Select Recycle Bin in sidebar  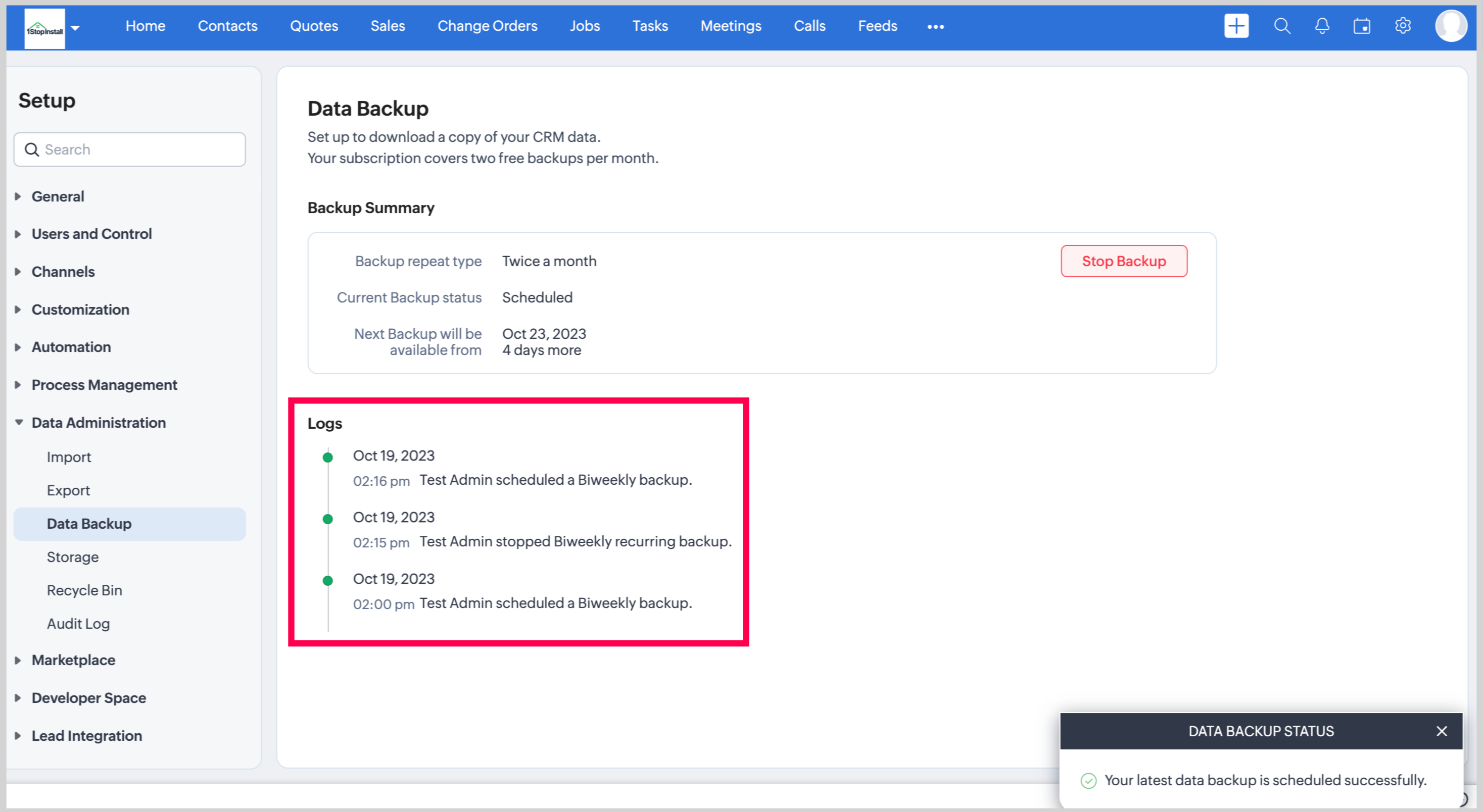point(84,590)
